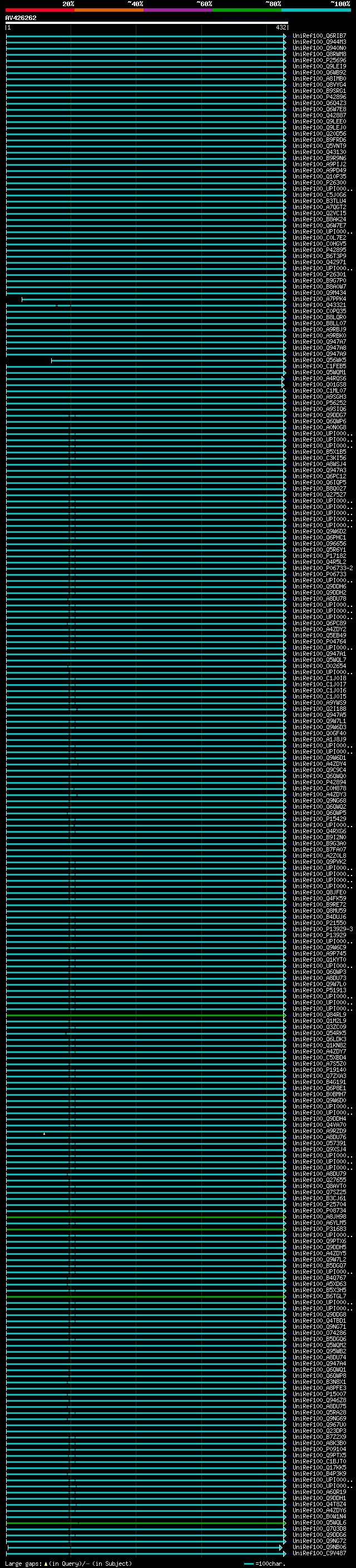Select the UniRef100_Q9NB06 label
The height and width of the screenshot is (1568, 356).
319,1547
